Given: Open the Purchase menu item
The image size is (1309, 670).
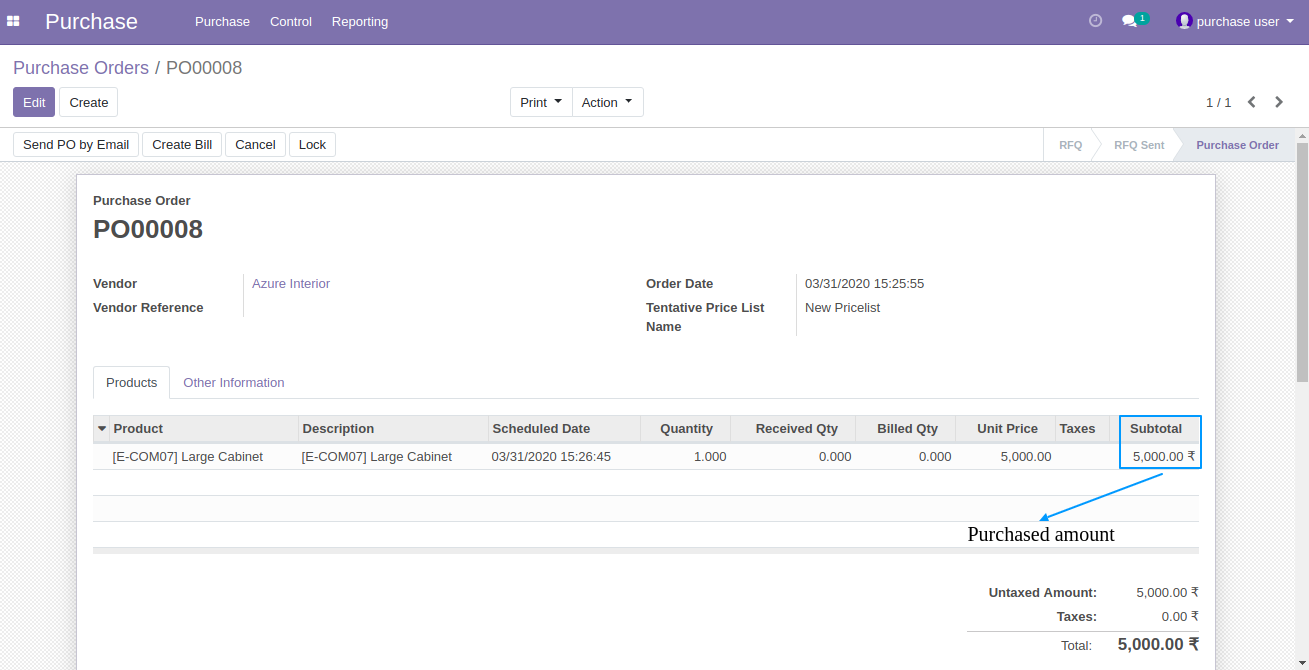Looking at the screenshot, I should click(x=222, y=21).
